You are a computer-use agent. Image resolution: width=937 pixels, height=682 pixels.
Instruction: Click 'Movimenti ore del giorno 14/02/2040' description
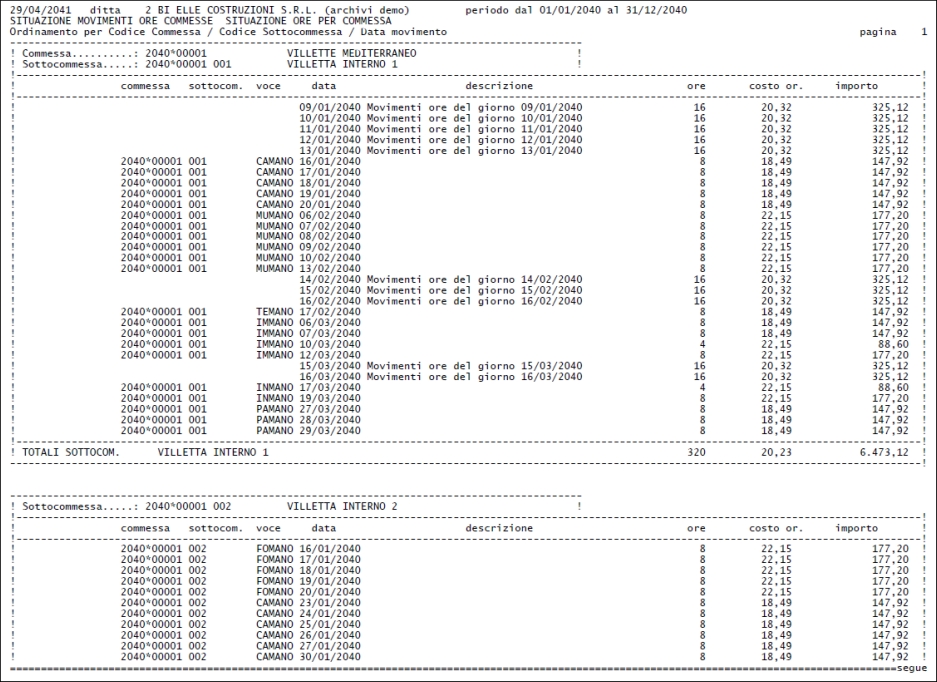tap(474, 279)
